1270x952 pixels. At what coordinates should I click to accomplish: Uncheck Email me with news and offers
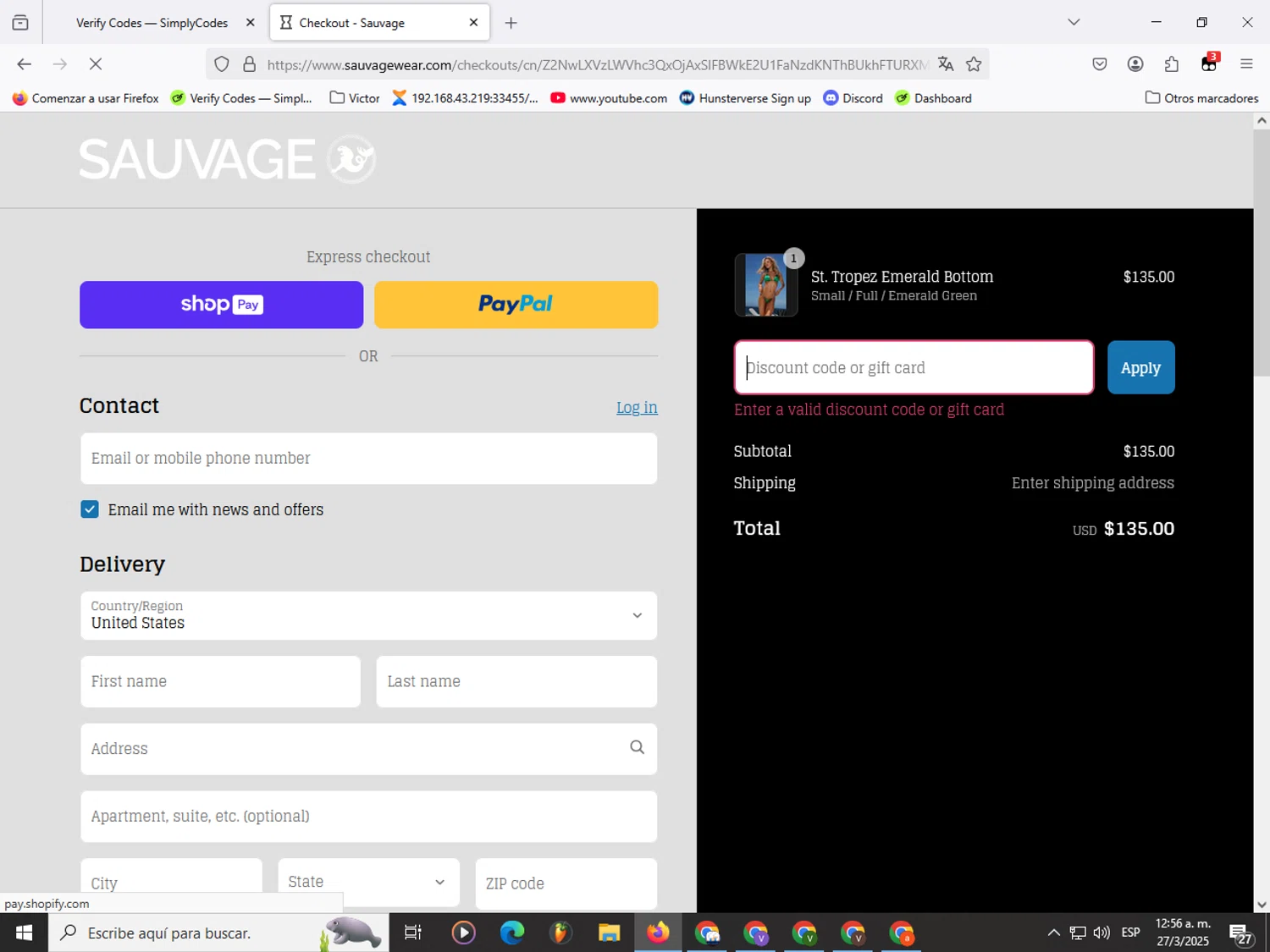pos(90,509)
